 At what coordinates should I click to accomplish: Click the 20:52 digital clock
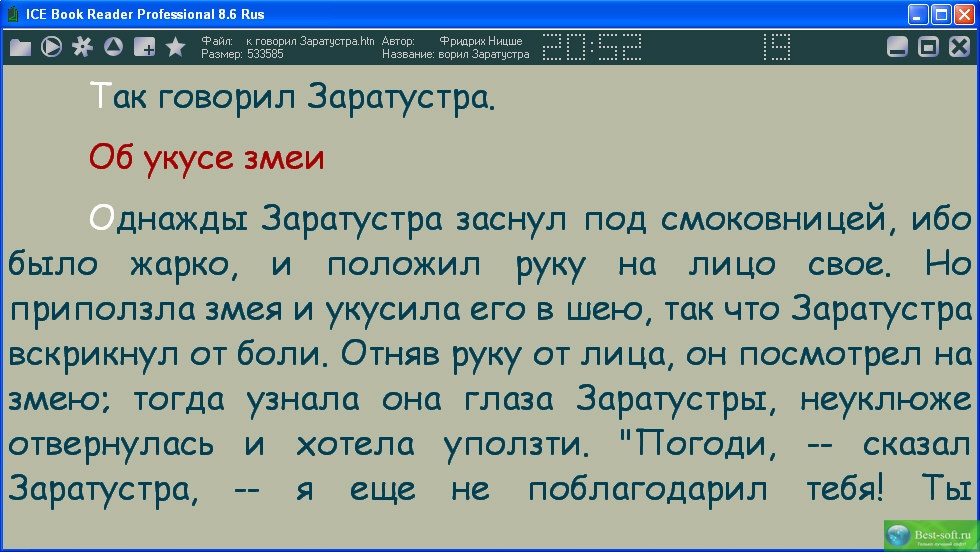[x=591, y=47]
